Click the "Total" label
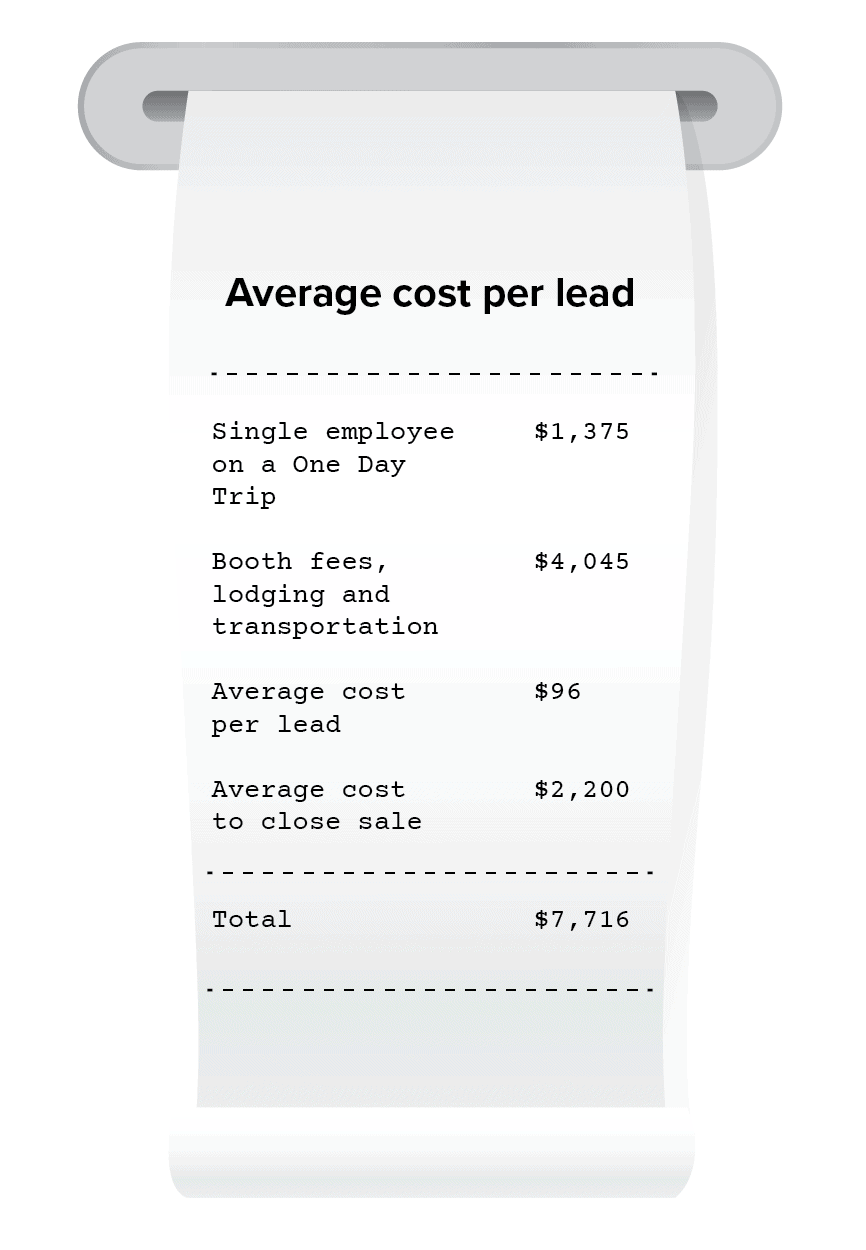The image size is (866, 1250). coord(251,920)
